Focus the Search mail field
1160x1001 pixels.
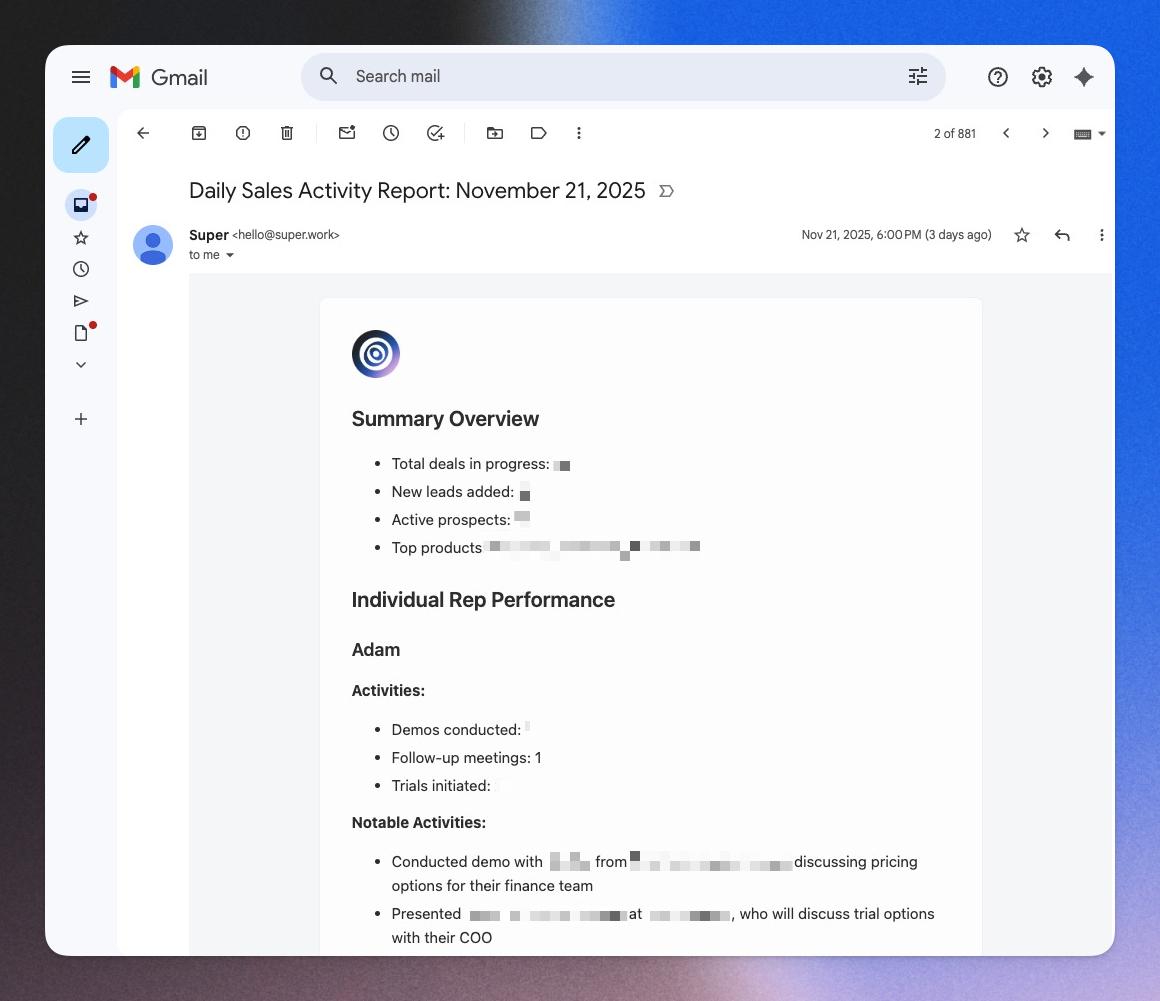click(x=623, y=76)
